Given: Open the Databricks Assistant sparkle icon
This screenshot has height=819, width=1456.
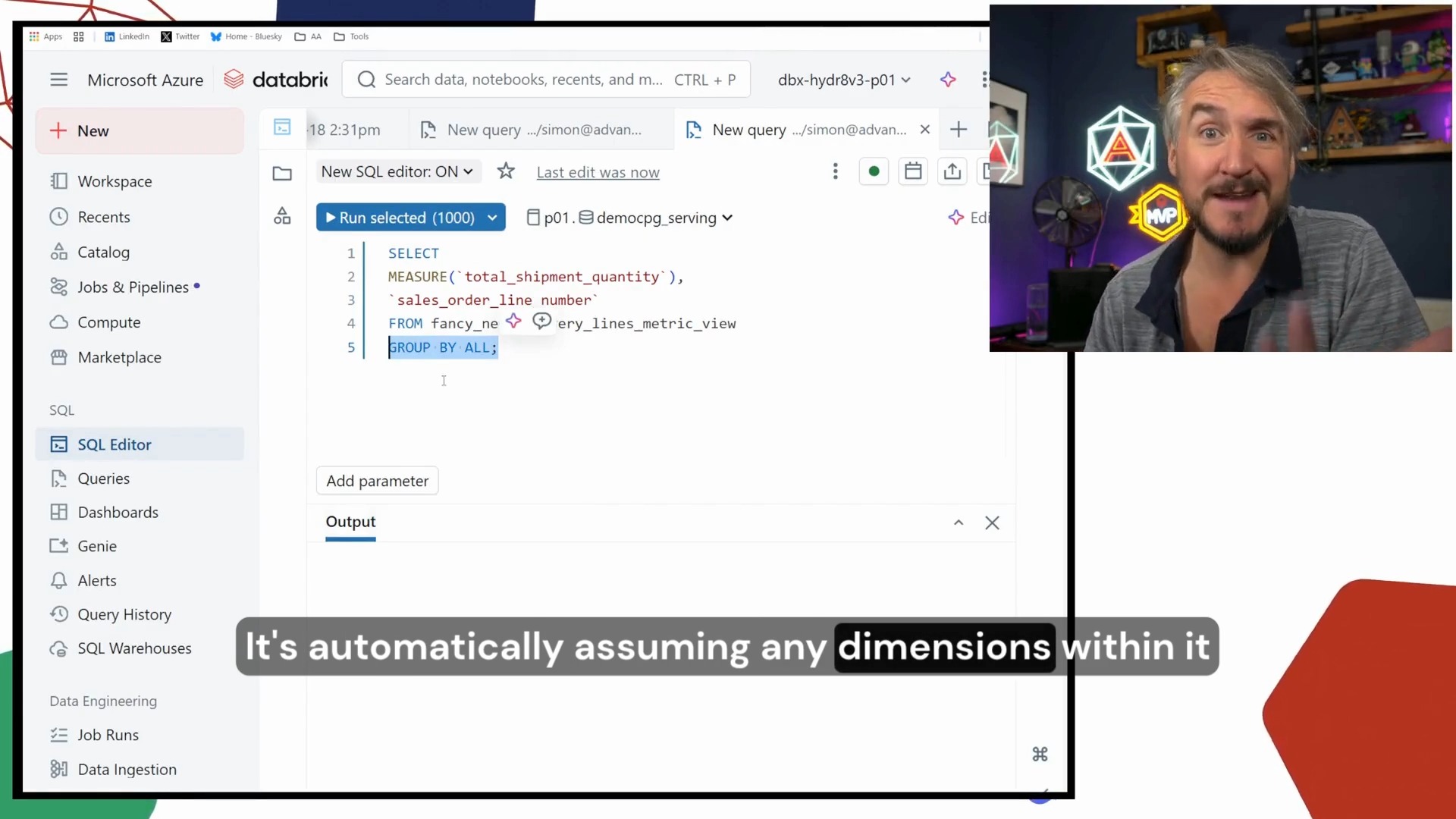Looking at the screenshot, I should click(x=948, y=80).
